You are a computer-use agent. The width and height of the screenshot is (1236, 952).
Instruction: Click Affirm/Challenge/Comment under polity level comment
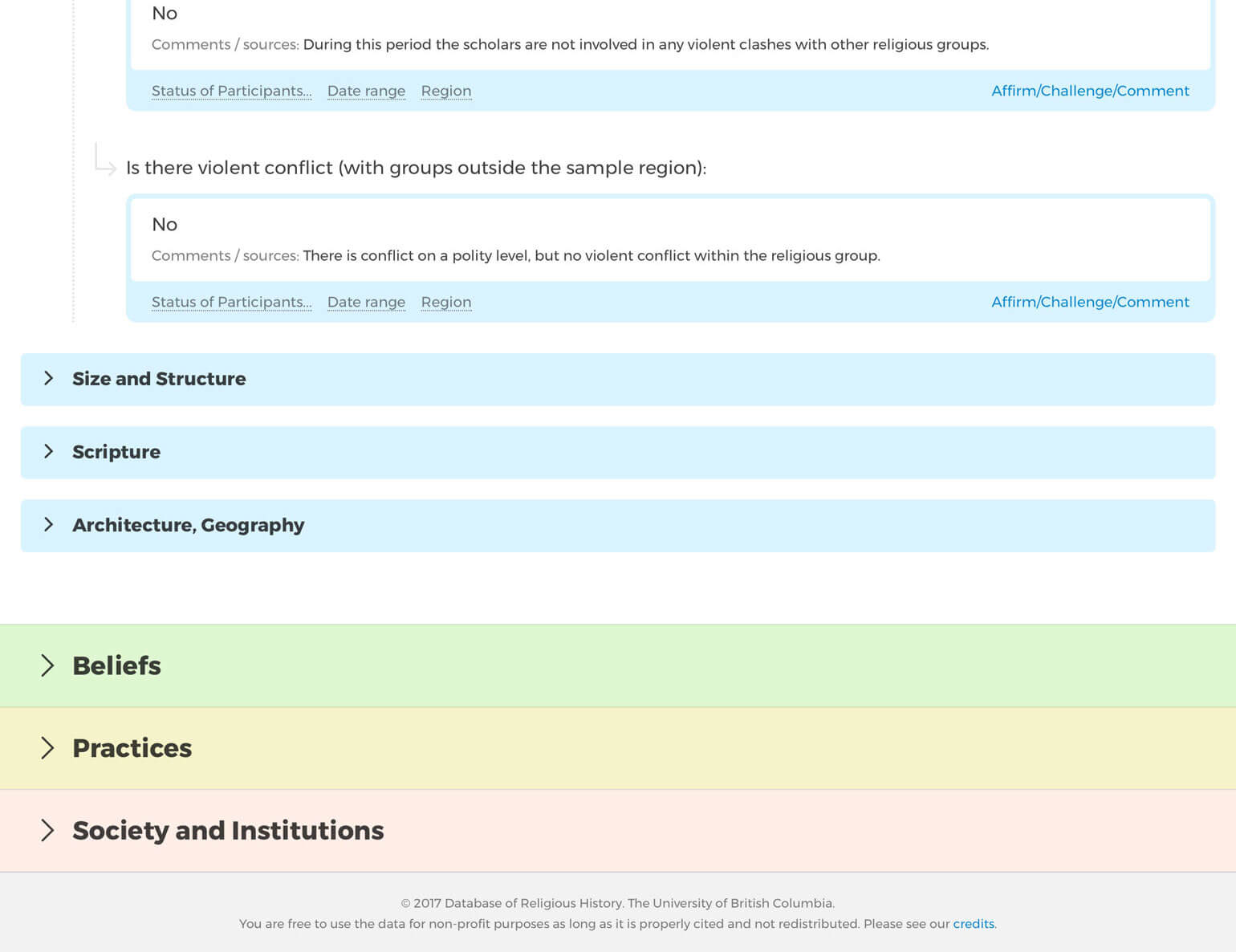(x=1090, y=302)
